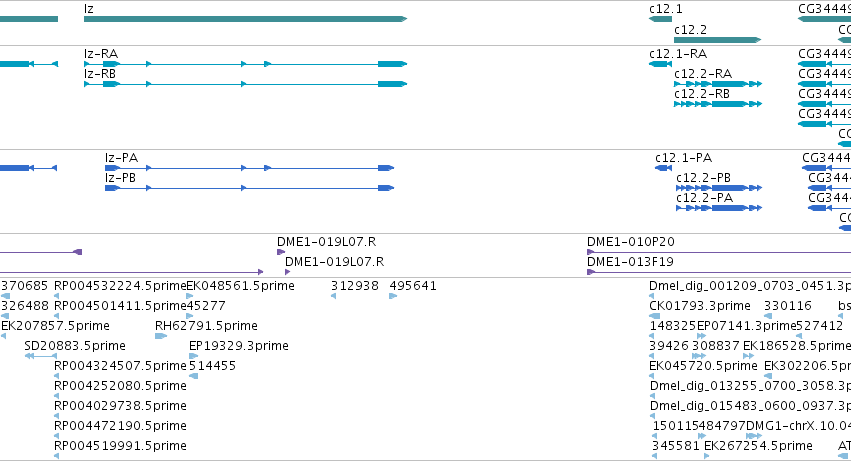Select the 326488 EST feature
The height and width of the screenshot is (461, 851).
(5, 316)
